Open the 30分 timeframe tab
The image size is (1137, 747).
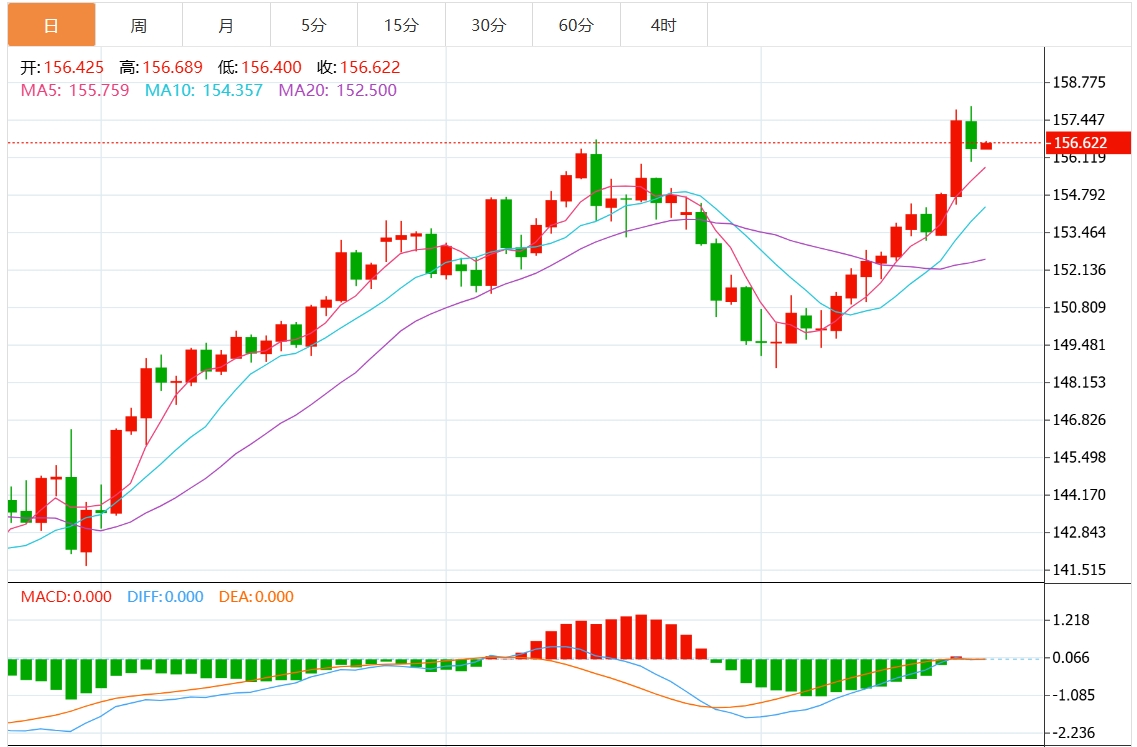point(489,25)
